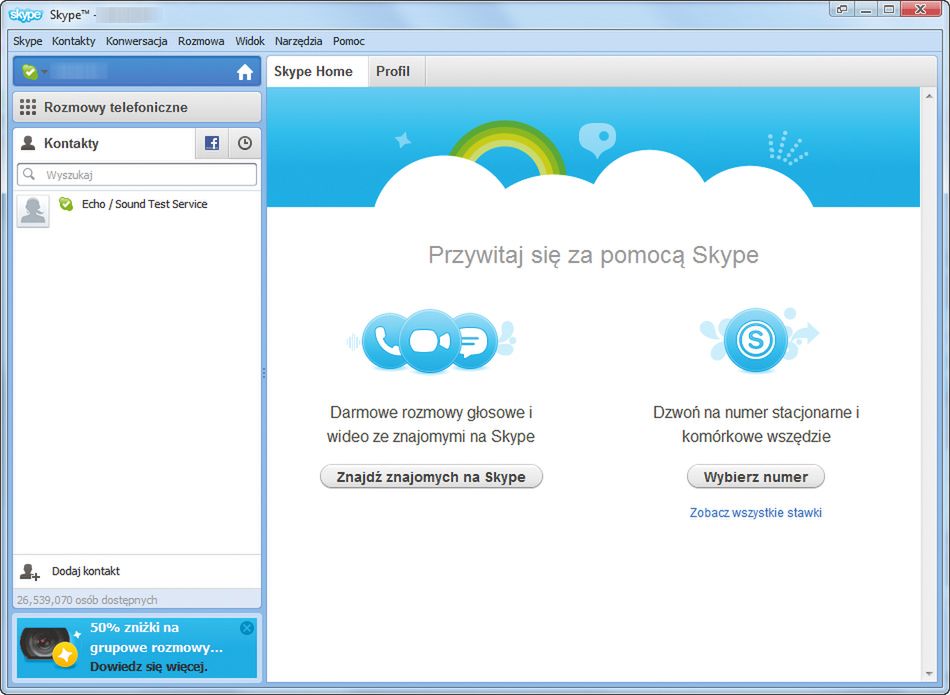
Task: Click the speech bubble icon in the banner
Action: [597, 139]
